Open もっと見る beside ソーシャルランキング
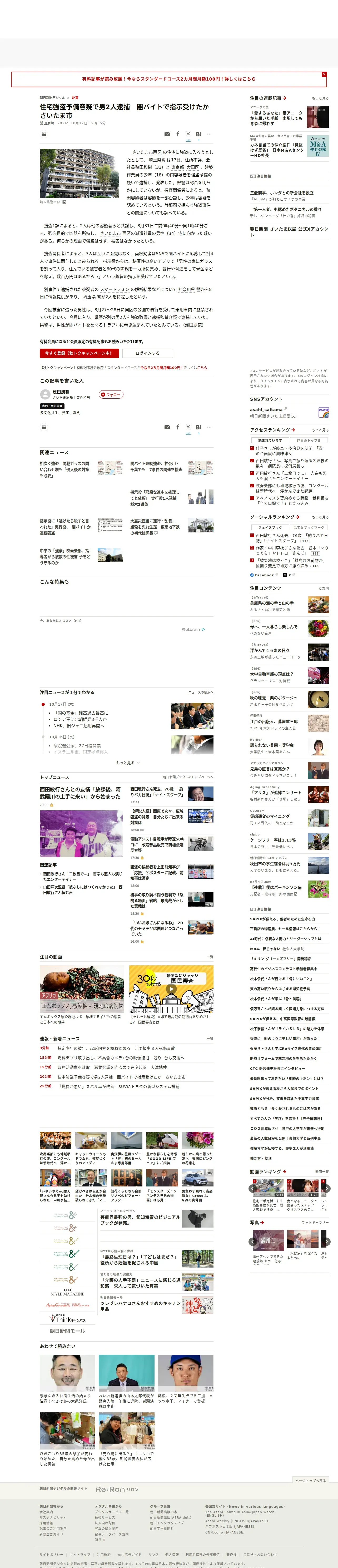 pyautogui.click(x=320, y=517)
